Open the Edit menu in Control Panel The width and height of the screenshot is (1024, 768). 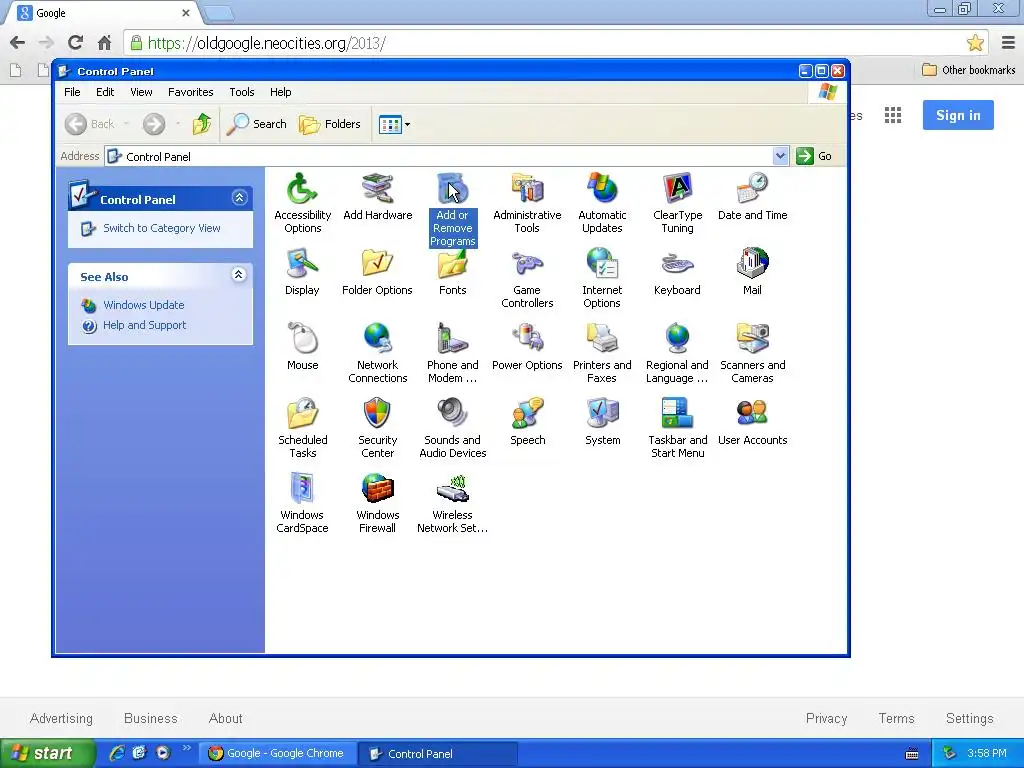105,92
